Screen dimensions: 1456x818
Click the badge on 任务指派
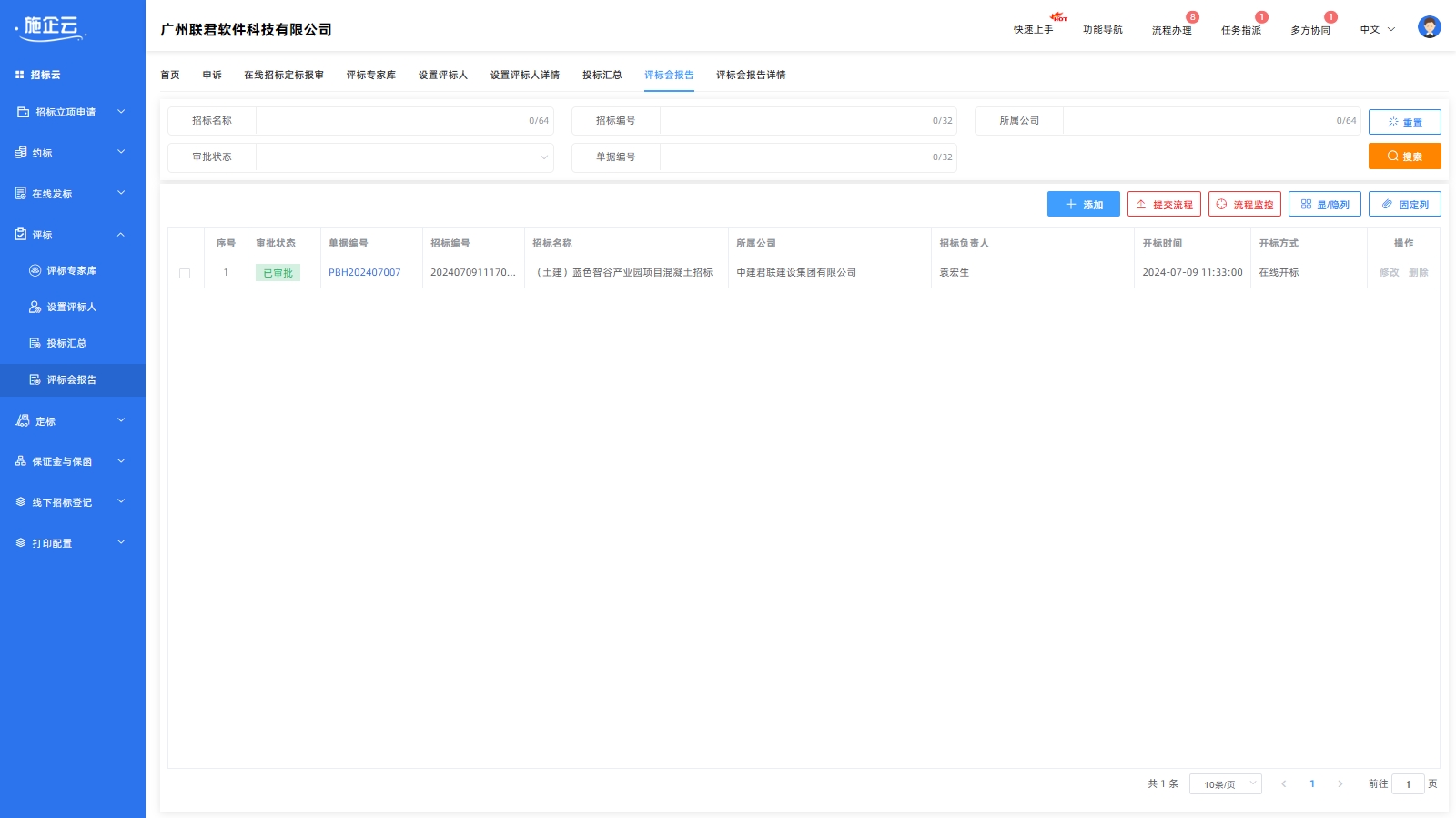pyautogui.click(x=1261, y=17)
